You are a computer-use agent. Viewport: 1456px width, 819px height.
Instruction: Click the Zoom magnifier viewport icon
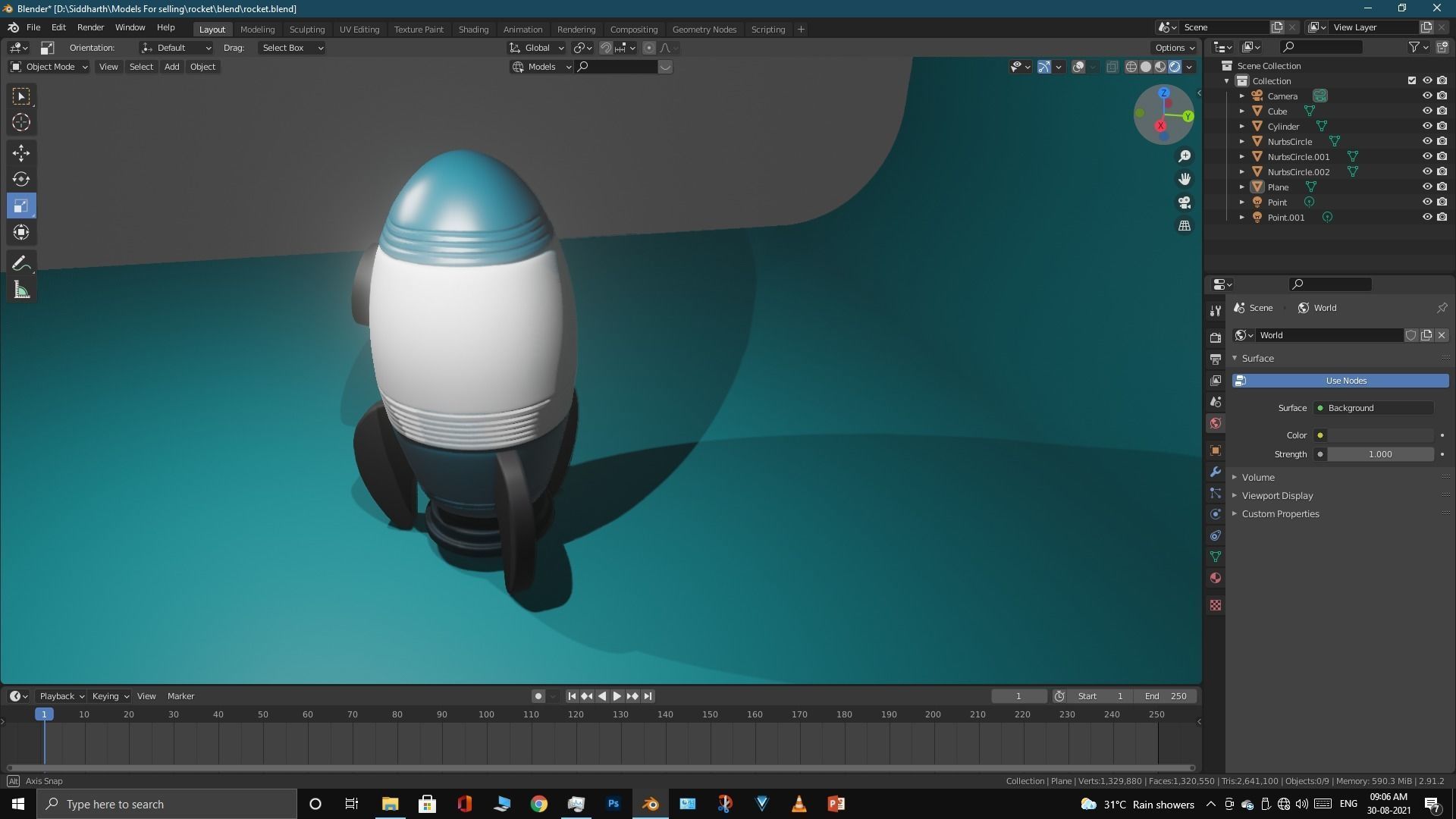point(1184,156)
